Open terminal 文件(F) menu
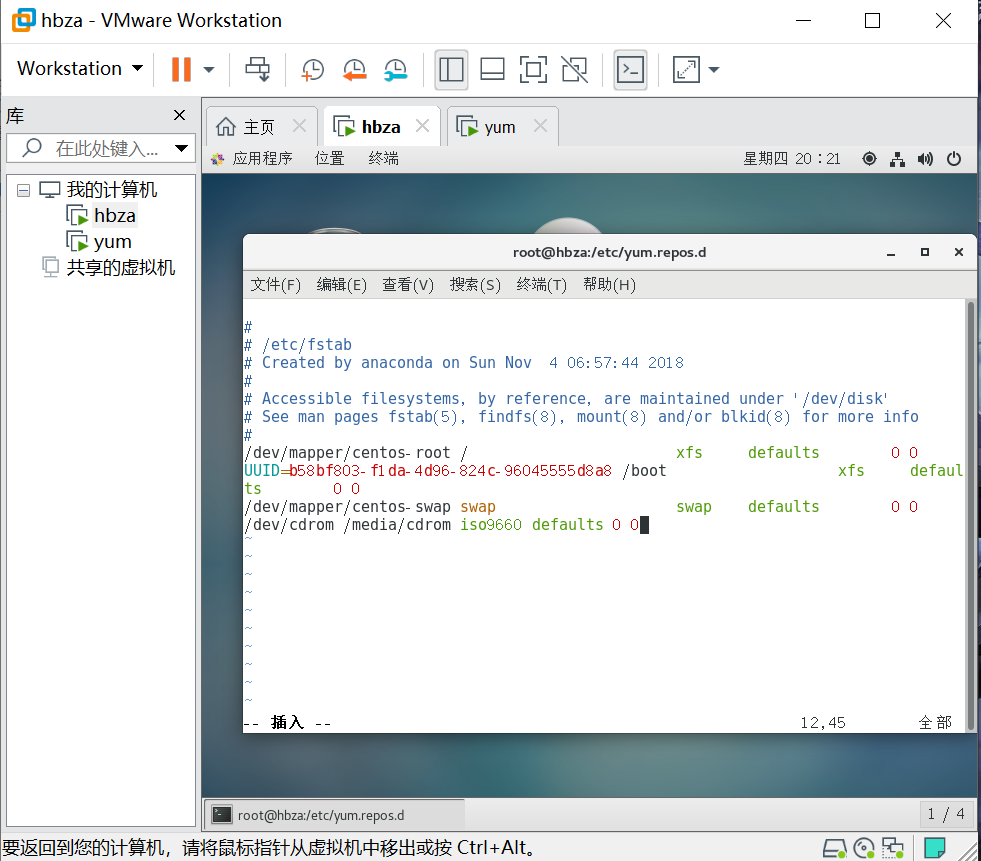981x861 pixels. pos(275,285)
